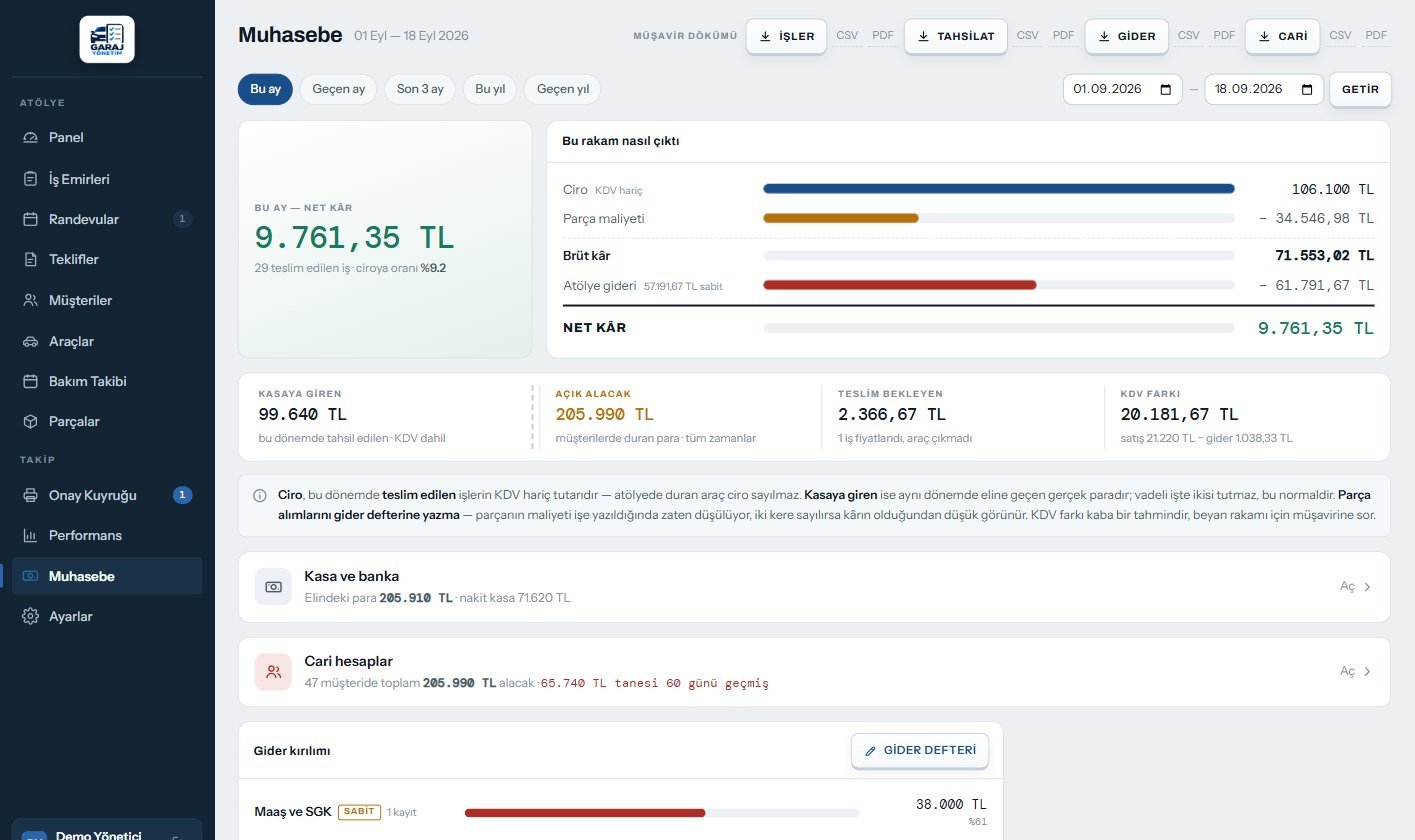Download the Gider report

tap(1126, 36)
